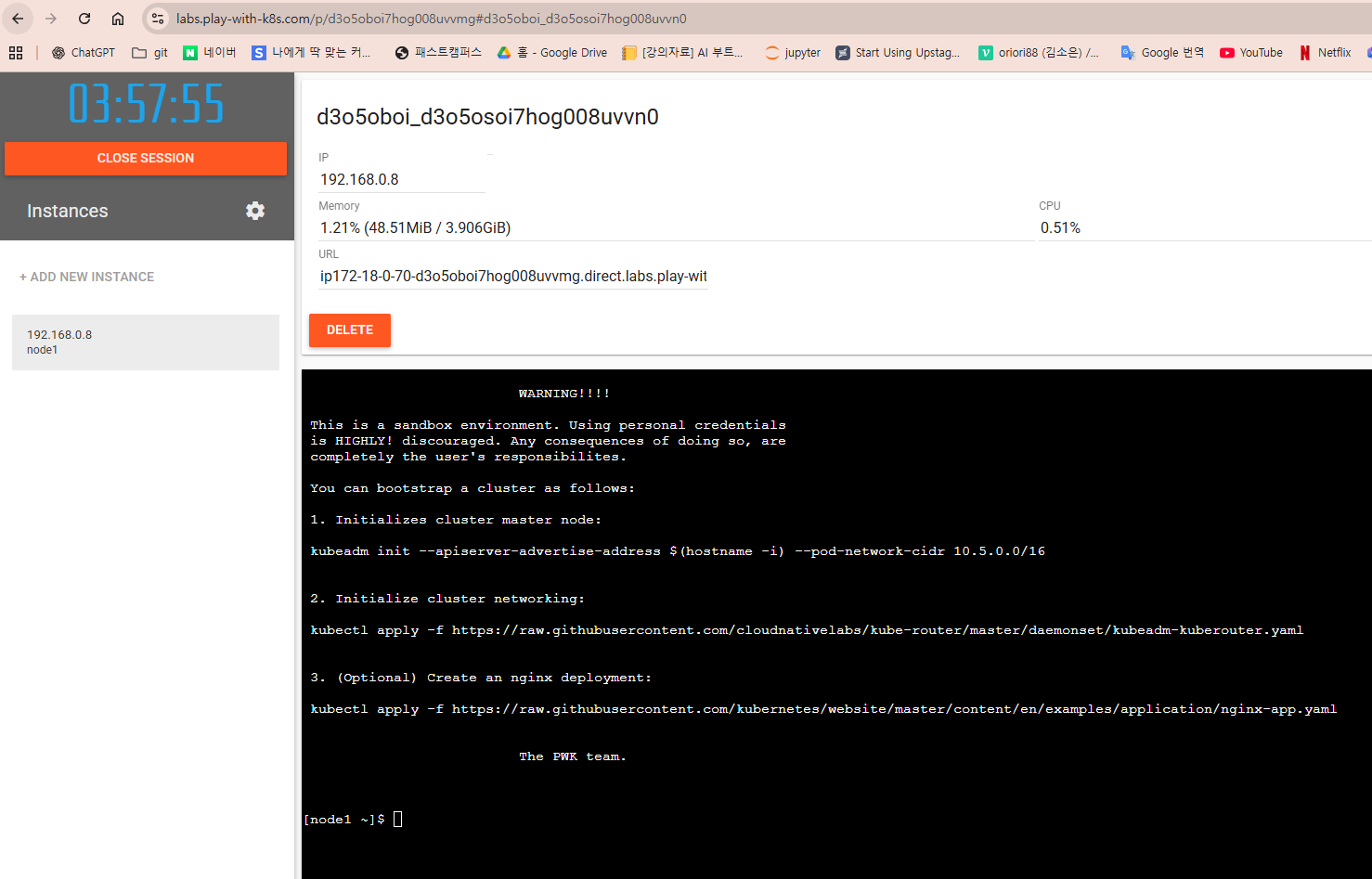Click the nginx-app.yaml kubectl apply command line

point(823,709)
